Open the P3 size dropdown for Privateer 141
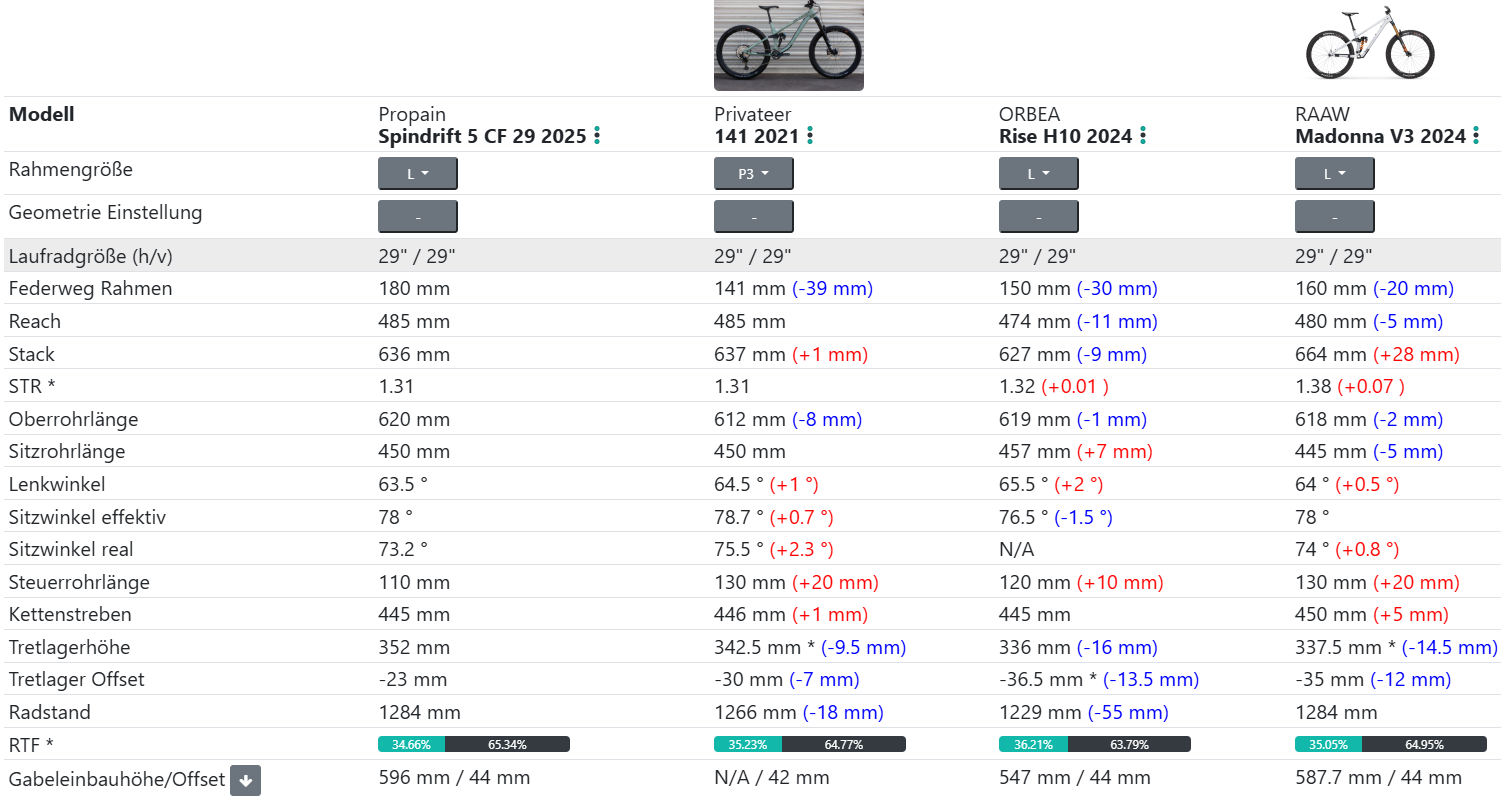This screenshot has height=799, width=1501. tap(753, 173)
